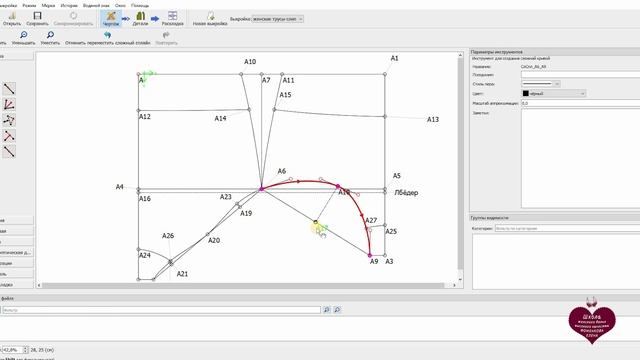Click the first magnifier icon beside the filter field
640x360 pixels.
pyautogui.click(x=327, y=310)
